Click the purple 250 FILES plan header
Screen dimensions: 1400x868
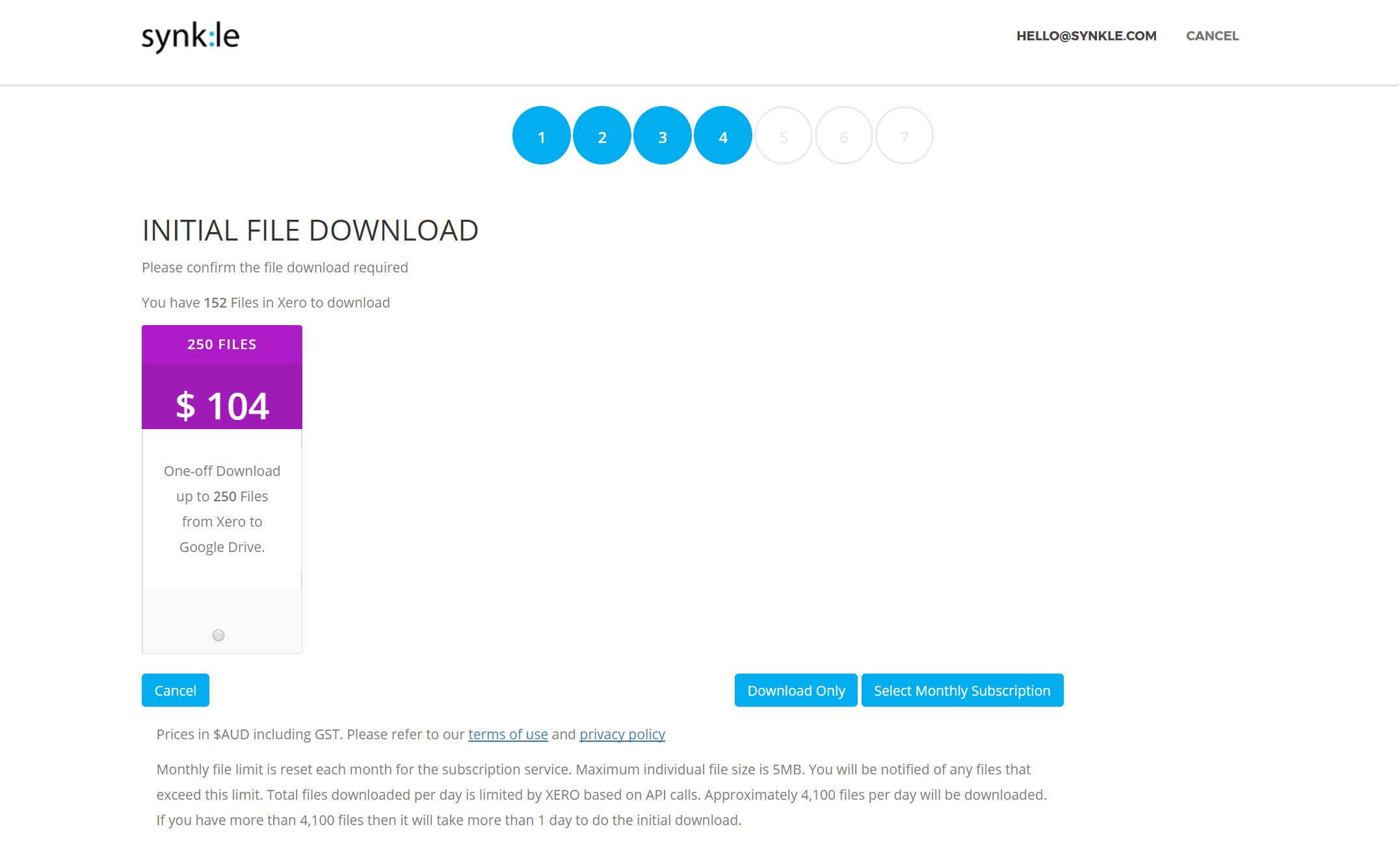[222, 345]
